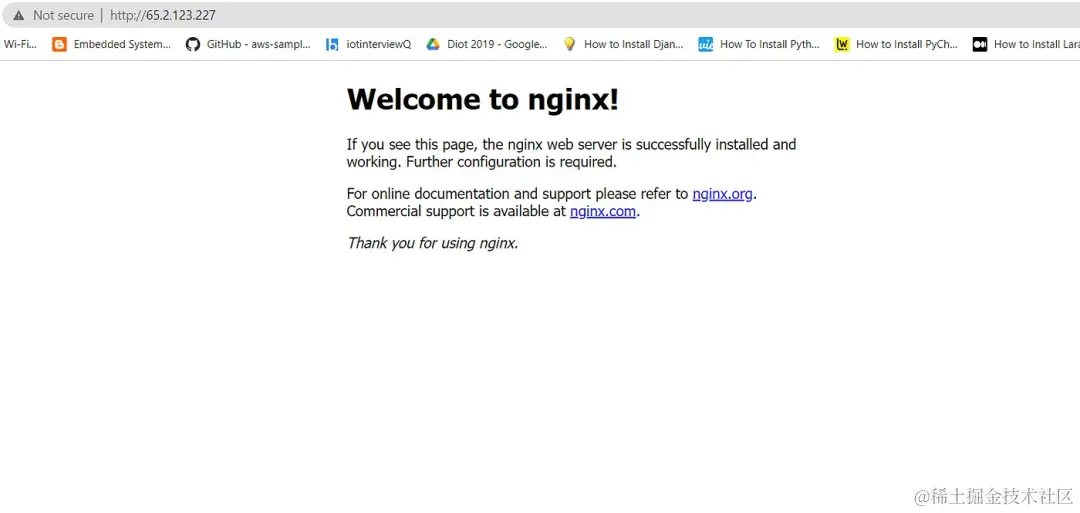Click the Not secure label text
This screenshot has width=1080, height=513.
point(63,15)
